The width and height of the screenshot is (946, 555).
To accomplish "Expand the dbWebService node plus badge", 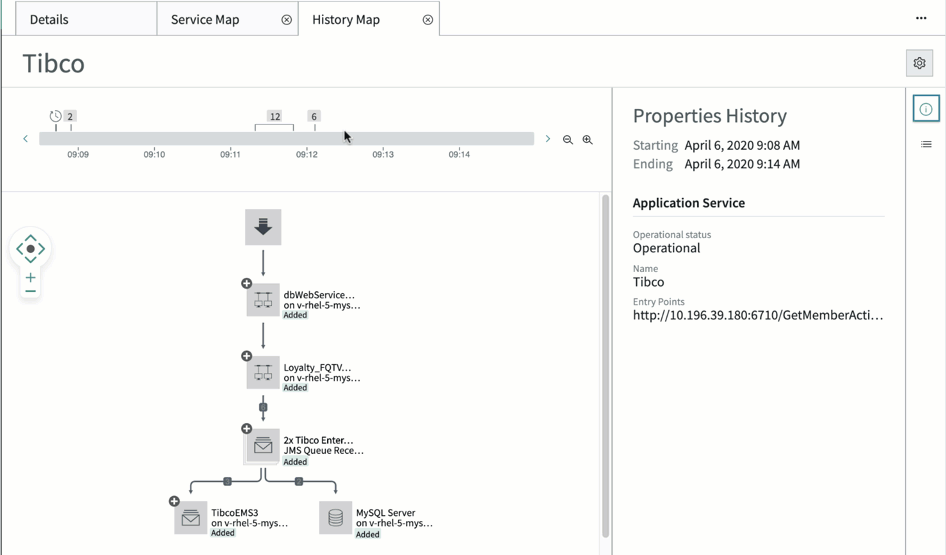I will [x=246, y=283].
